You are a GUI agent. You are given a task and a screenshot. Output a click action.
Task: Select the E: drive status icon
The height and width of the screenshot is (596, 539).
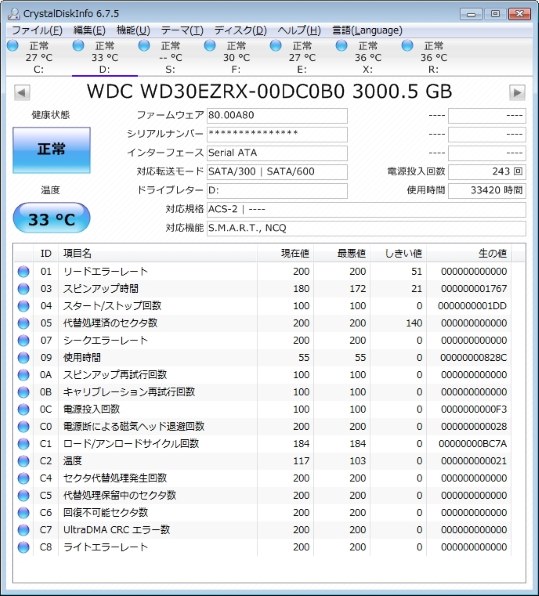275,46
